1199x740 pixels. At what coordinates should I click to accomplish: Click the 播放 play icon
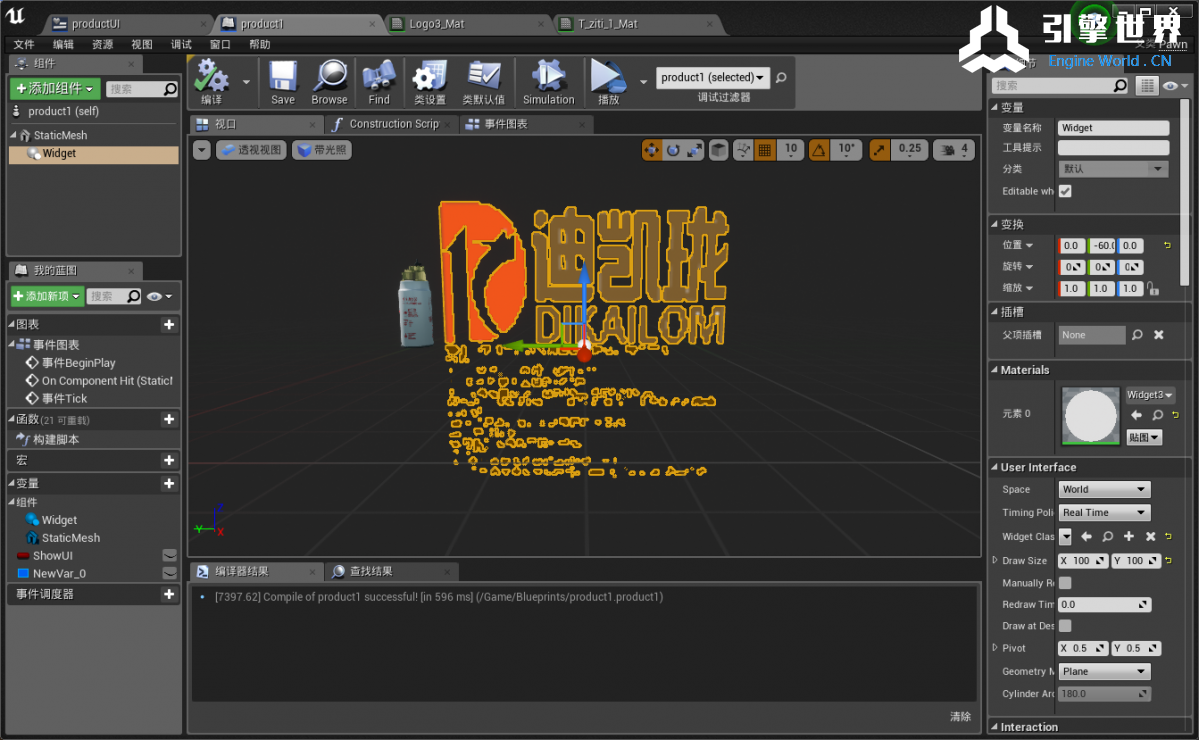(609, 82)
